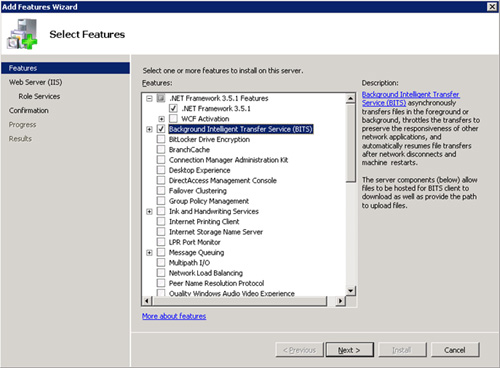500x368 pixels.
Task: Check DirectAccess Management Console
Action: coord(161,181)
